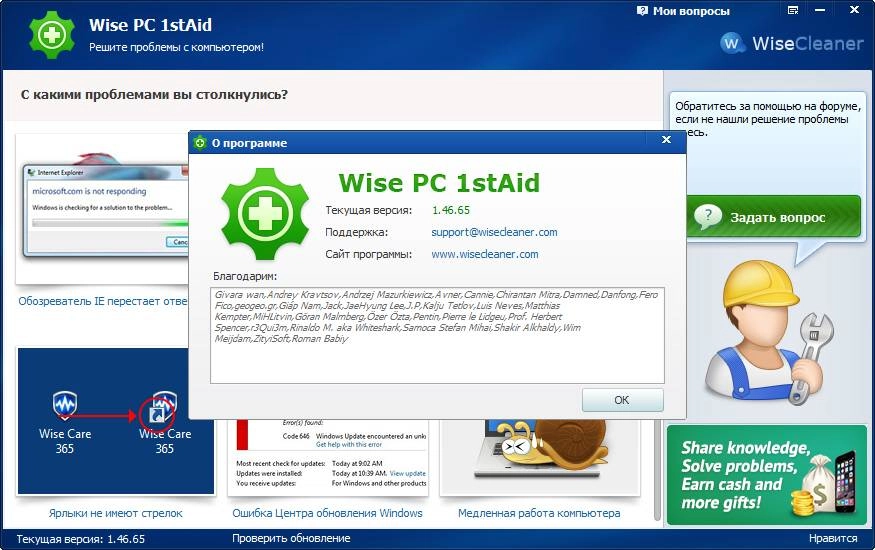
Task: Open Ошибка Центра обновления Windows link
Action: [x=327, y=513]
